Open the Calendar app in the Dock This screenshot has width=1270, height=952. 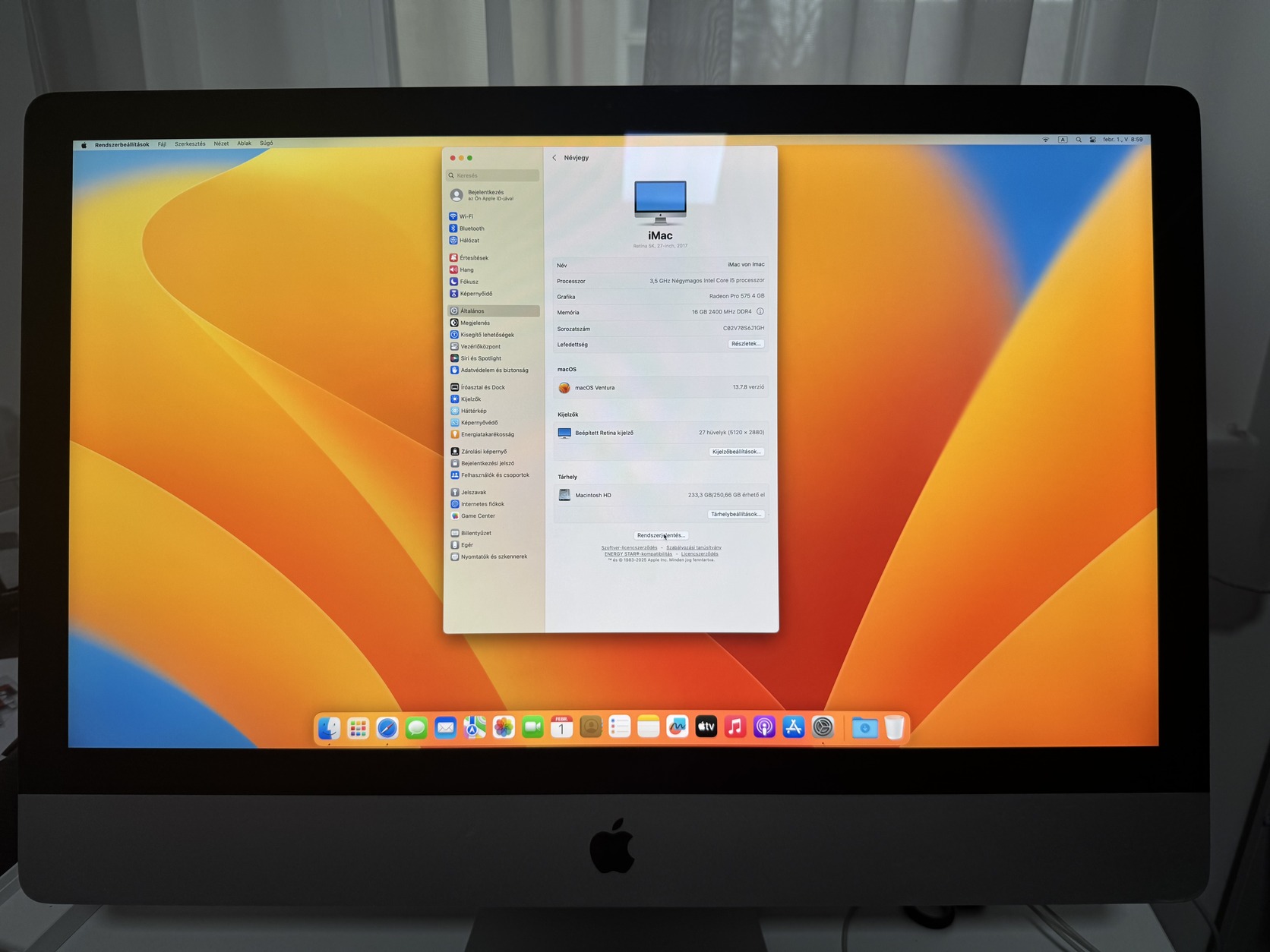tap(562, 728)
